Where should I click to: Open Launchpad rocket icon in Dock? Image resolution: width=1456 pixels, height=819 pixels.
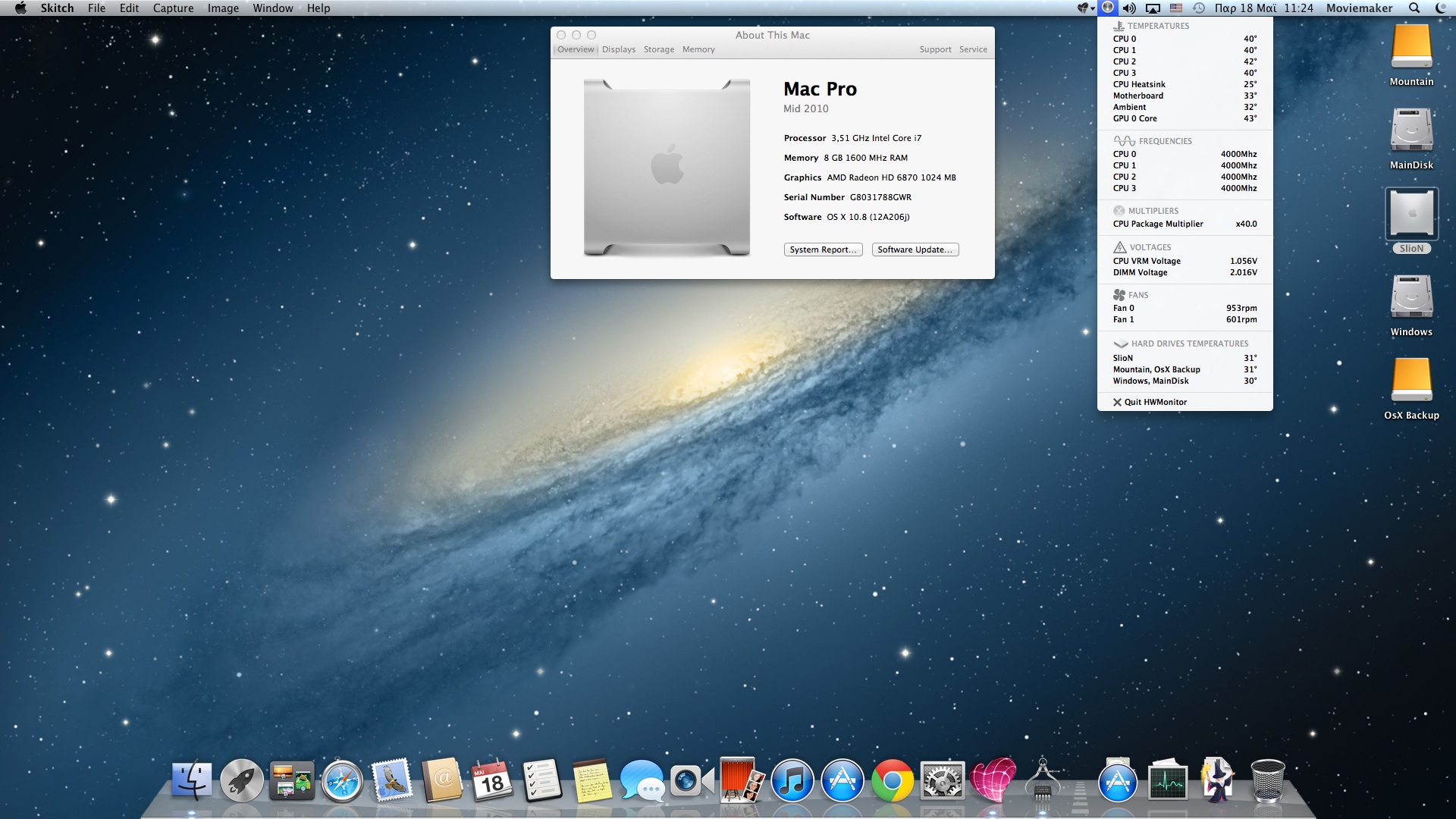pos(242,780)
